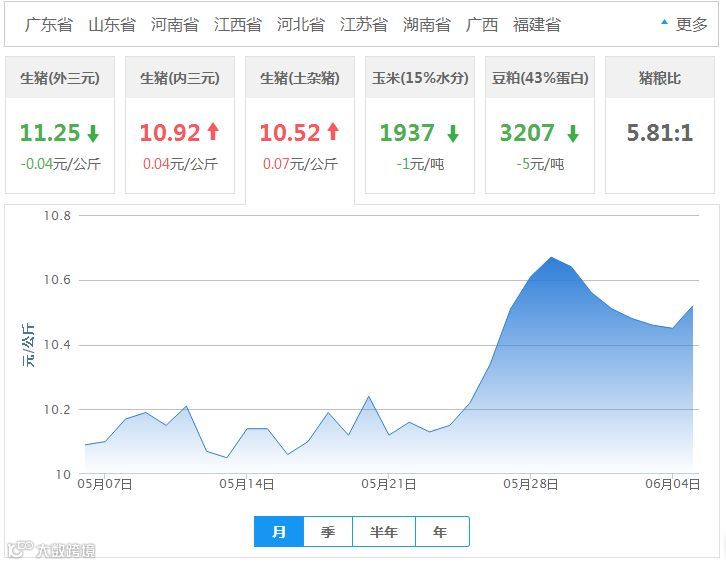The image size is (726, 565).
Task: Click red up arrow next to 10.92
Action: click(x=213, y=132)
